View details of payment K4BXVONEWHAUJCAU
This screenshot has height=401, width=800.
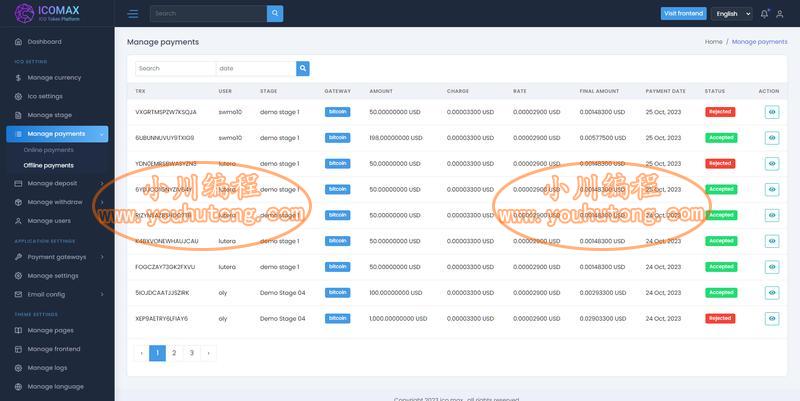pos(772,241)
